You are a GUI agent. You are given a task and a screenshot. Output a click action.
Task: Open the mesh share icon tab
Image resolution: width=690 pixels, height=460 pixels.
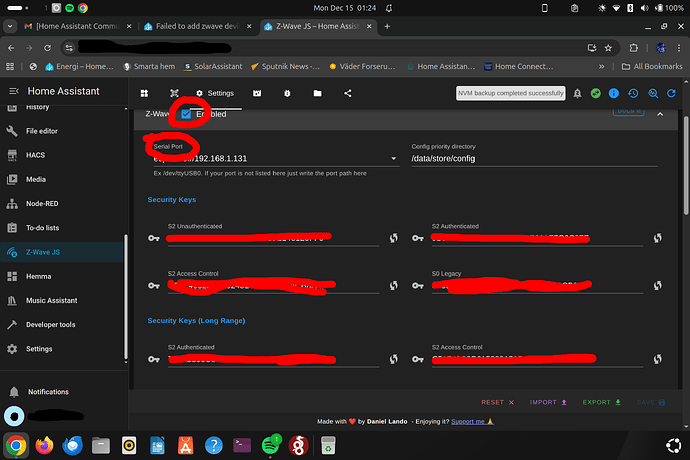coord(348,93)
